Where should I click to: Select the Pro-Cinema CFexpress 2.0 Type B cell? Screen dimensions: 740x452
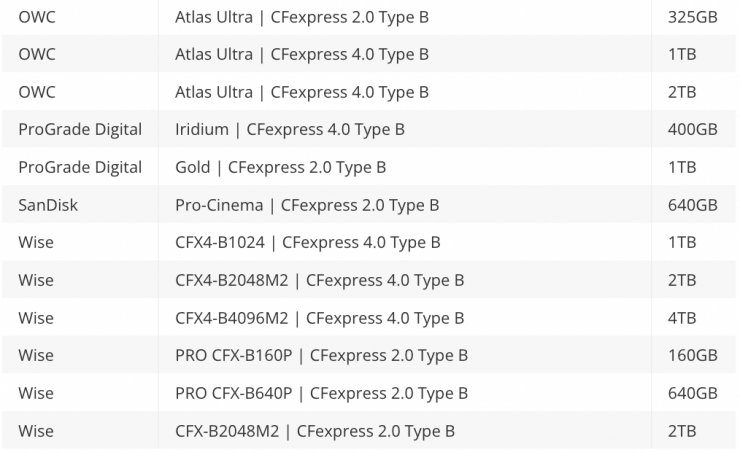point(307,205)
